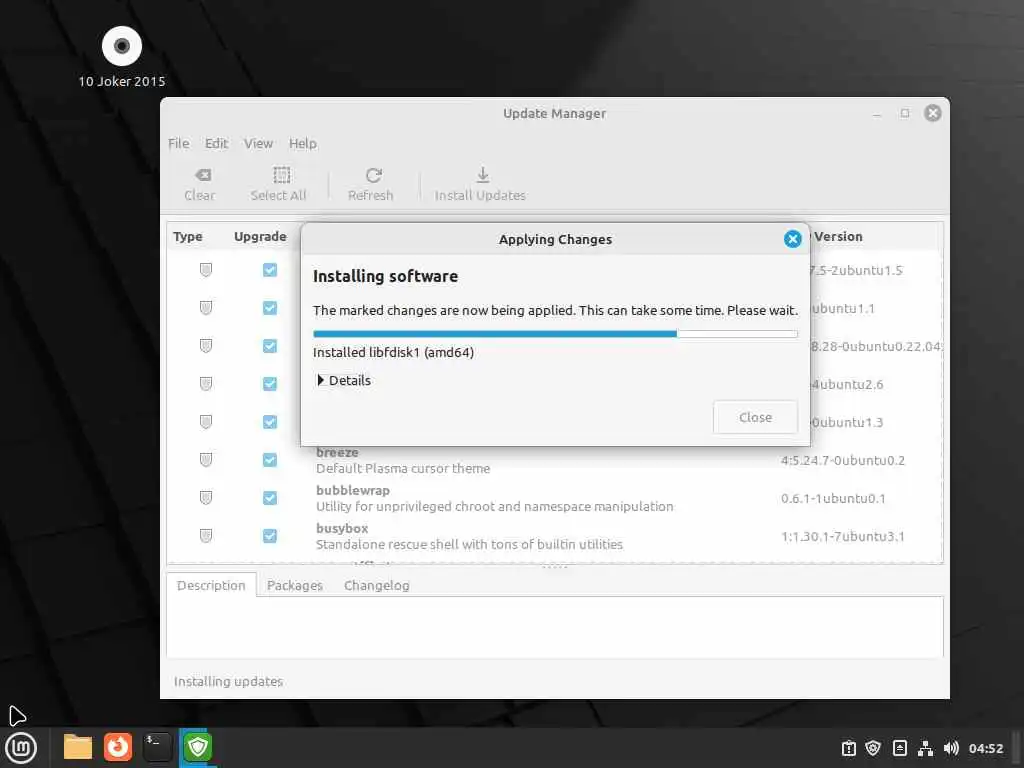Open the File menu
Viewport: 1024px width, 768px height.
click(x=178, y=143)
